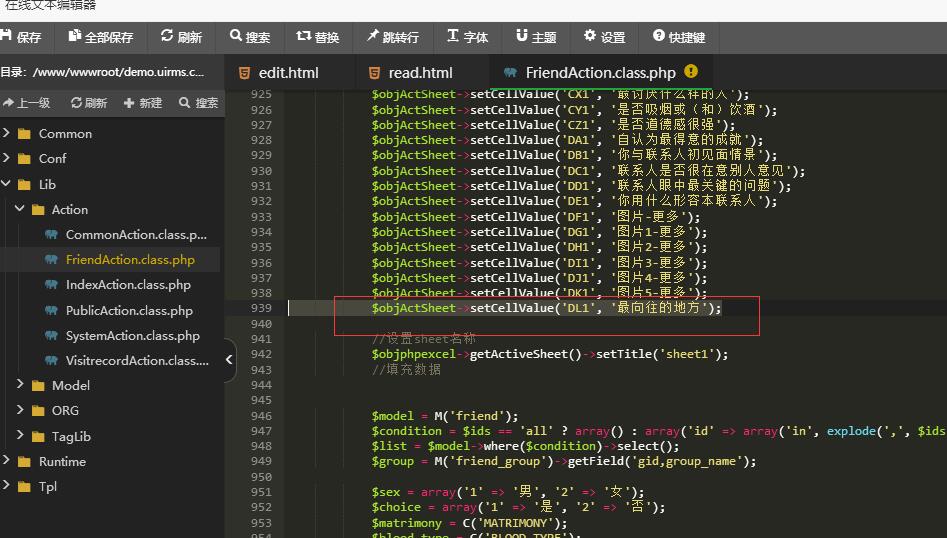Click the HTML5 icon on read.html tab
This screenshot has height=538, width=947.
click(x=374, y=73)
